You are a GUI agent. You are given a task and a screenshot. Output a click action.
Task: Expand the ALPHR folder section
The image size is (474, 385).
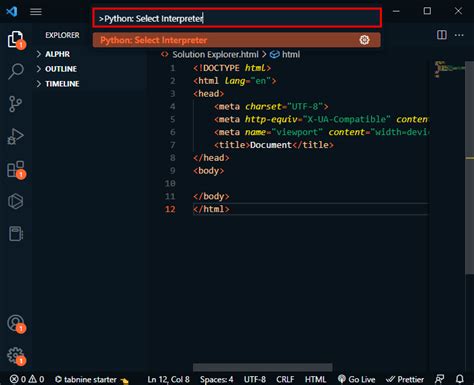coord(58,54)
